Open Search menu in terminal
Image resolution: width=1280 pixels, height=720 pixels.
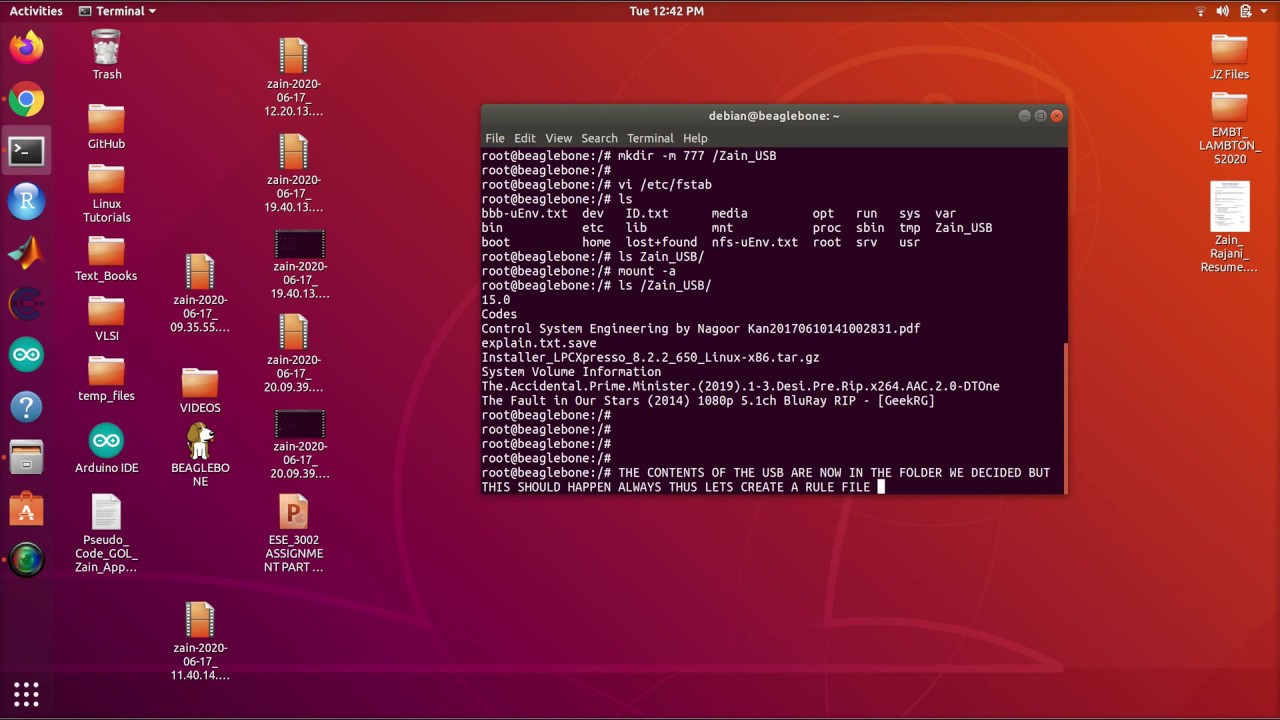point(599,138)
